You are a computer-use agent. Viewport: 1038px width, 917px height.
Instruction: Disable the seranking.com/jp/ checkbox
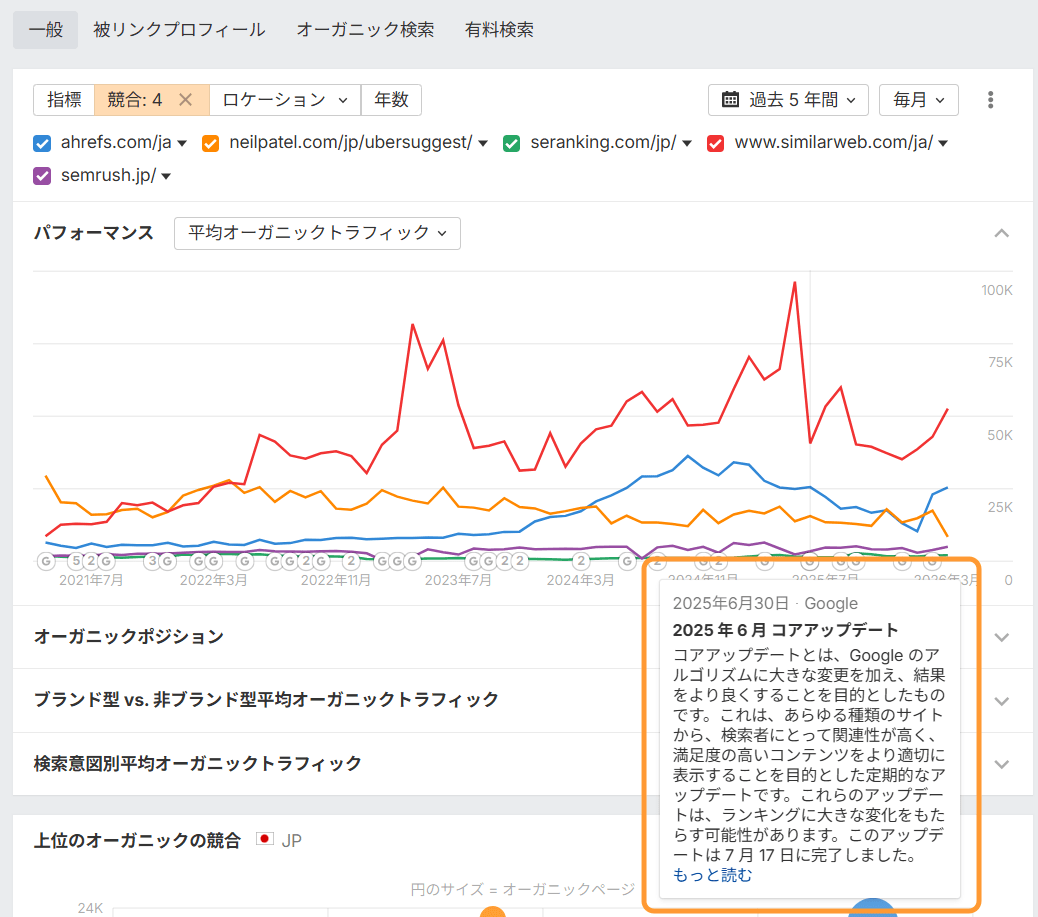(x=512, y=143)
